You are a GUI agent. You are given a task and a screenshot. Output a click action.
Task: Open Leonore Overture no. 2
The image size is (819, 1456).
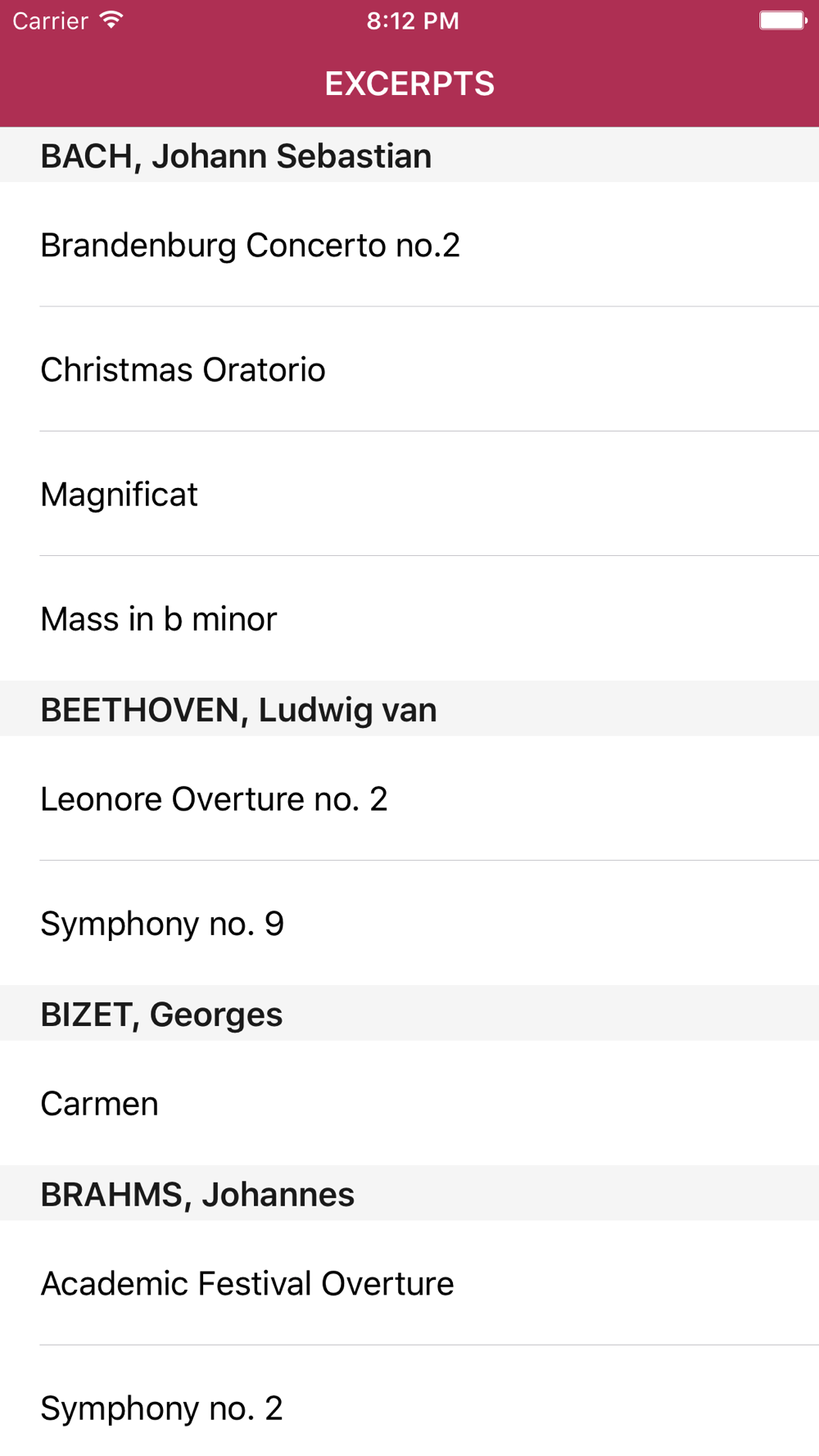pos(409,798)
